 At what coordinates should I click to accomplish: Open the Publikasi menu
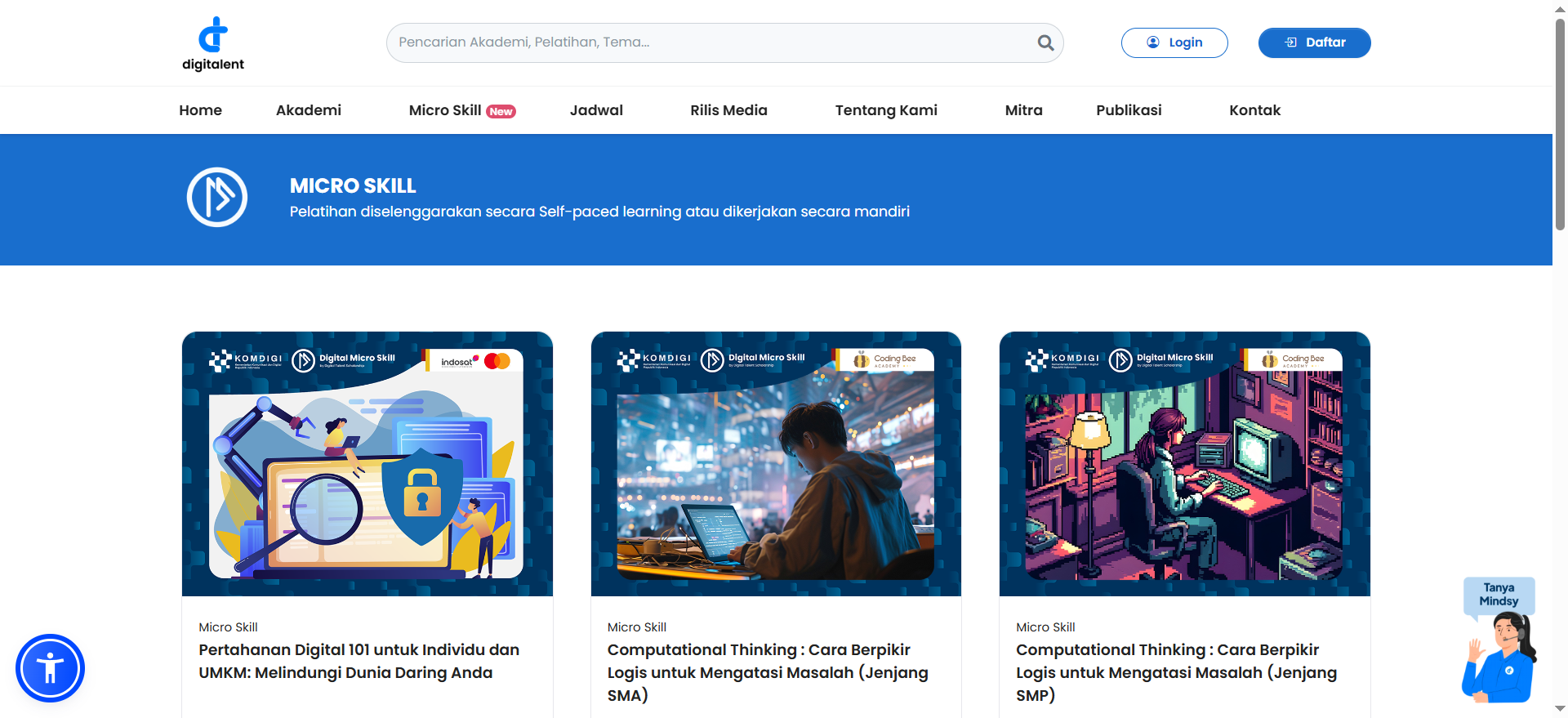pyautogui.click(x=1129, y=110)
